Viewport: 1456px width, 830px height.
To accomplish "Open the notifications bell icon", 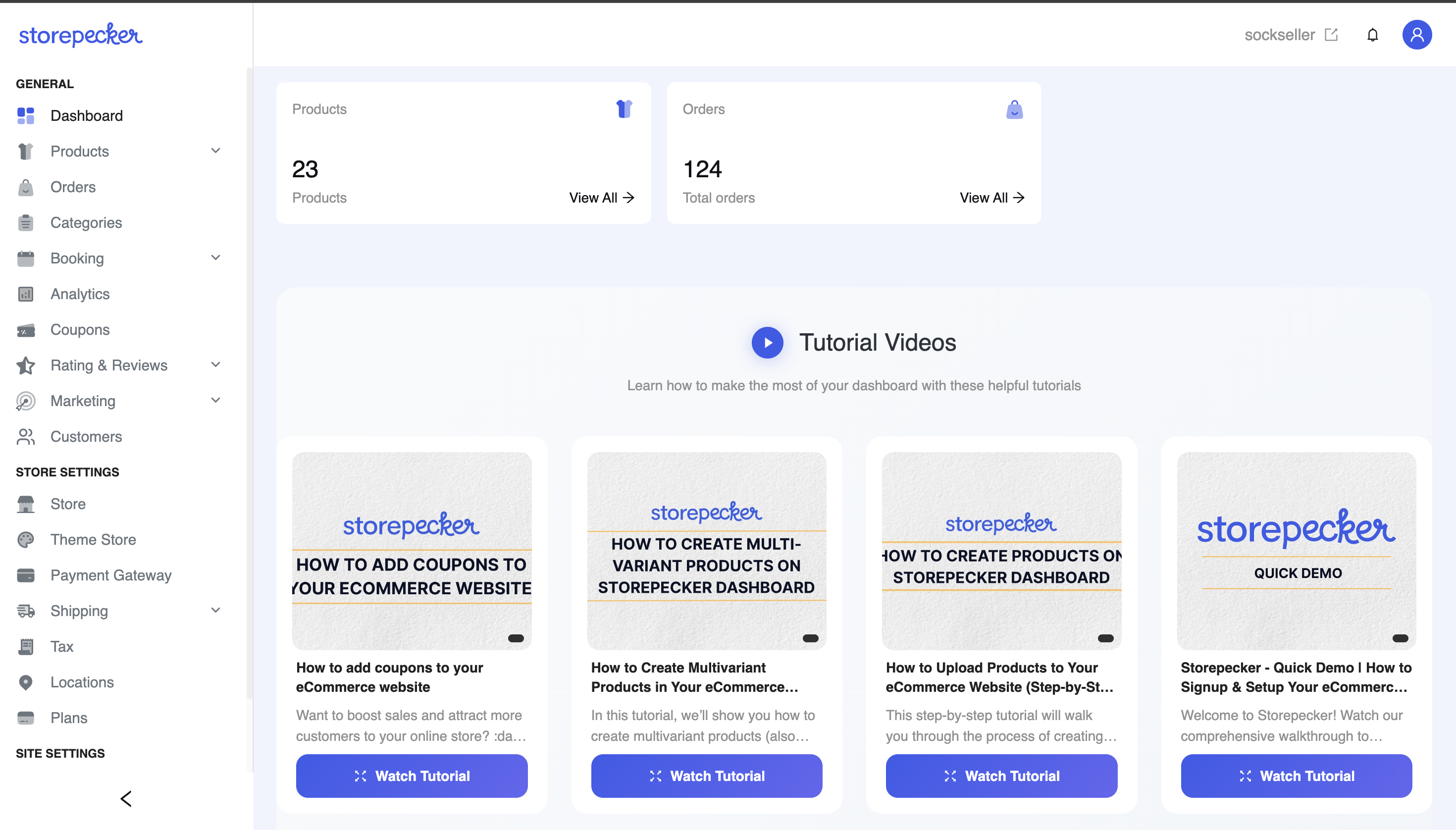I will click(x=1372, y=35).
